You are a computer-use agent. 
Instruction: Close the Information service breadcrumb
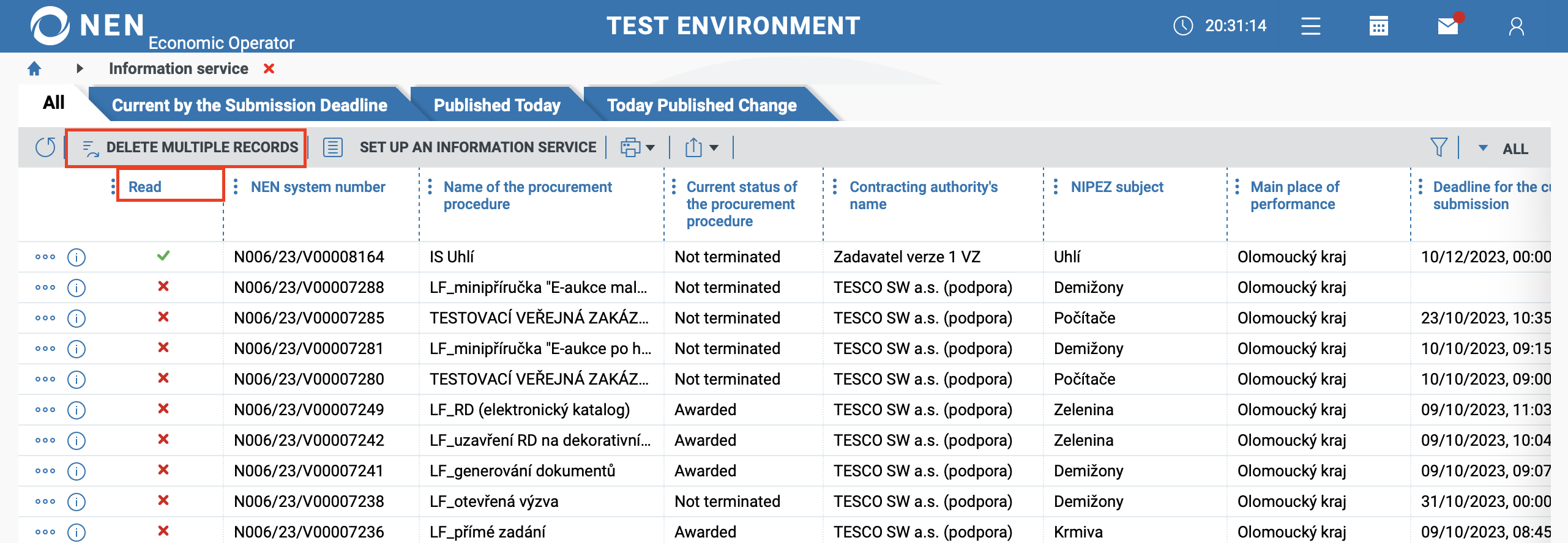[x=269, y=68]
